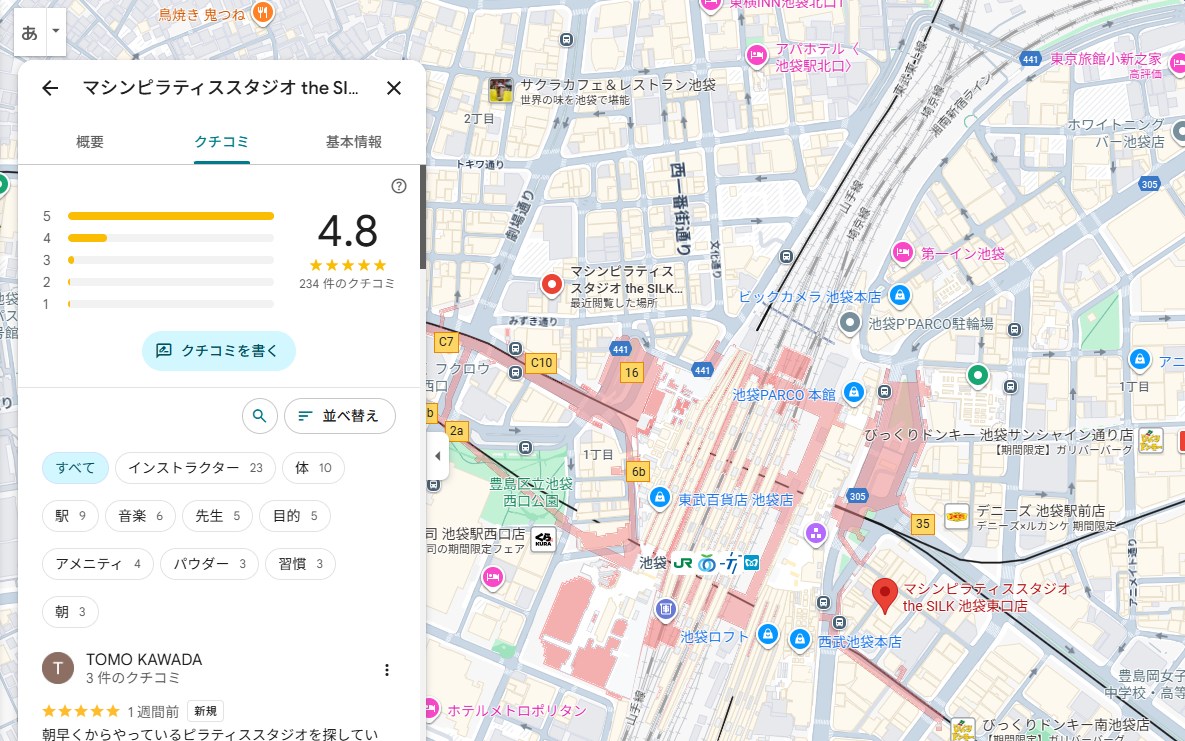This screenshot has width=1185, height=741.
Task: Click the 5-star rating bar
Action: (x=170, y=216)
